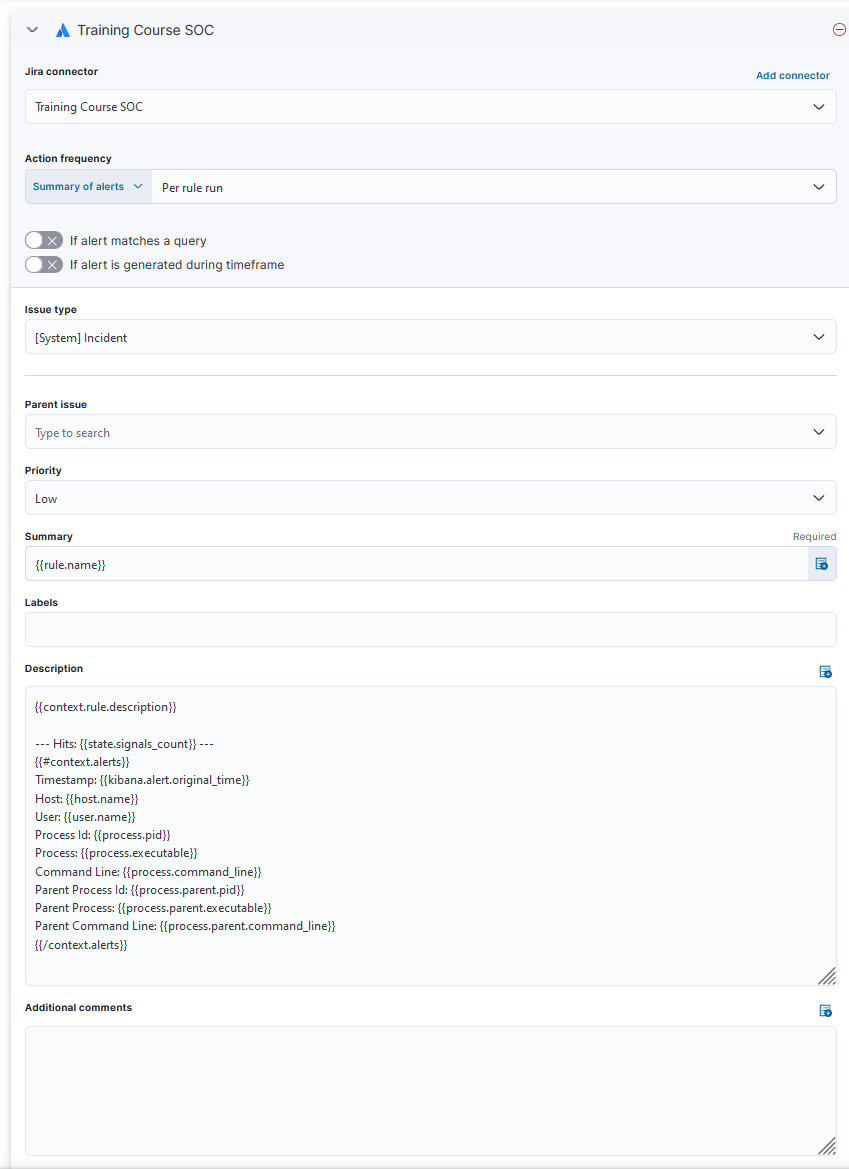Open the Priority dropdown set to Low

pyautogui.click(x=430, y=498)
